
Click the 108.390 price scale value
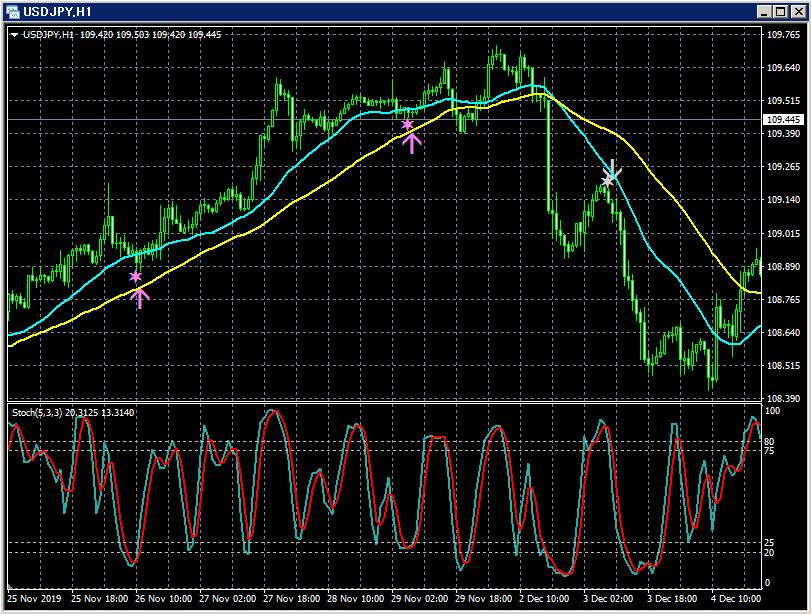coord(783,399)
